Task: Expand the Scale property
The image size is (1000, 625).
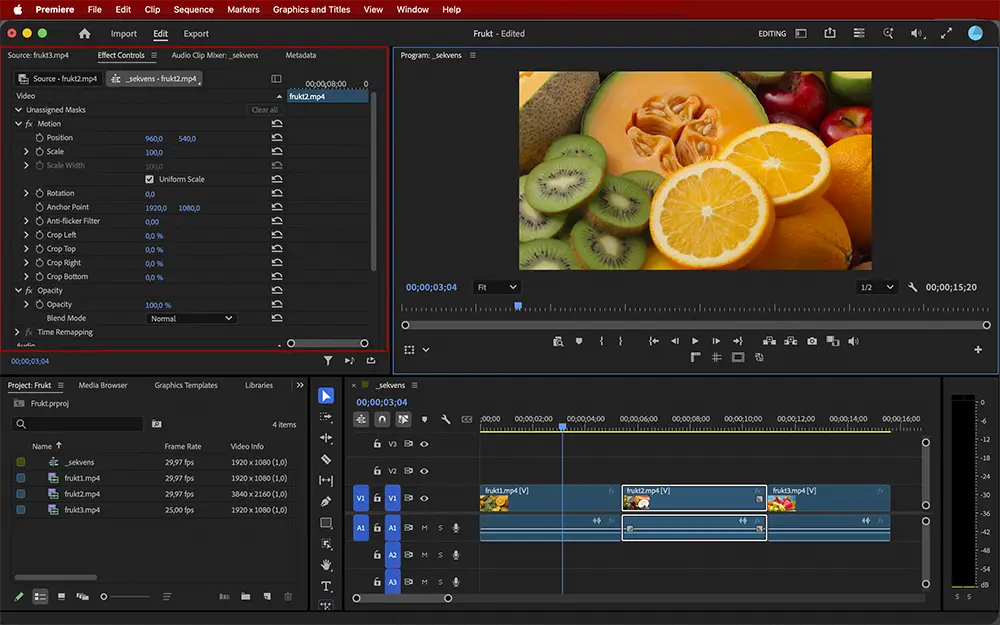Action: 26,152
